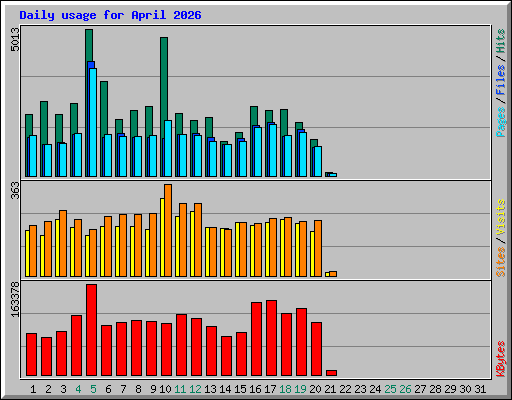Click the chart title 'Daily usage for April 2026'
Screen dimensions: 512x400
pos(110,15)
